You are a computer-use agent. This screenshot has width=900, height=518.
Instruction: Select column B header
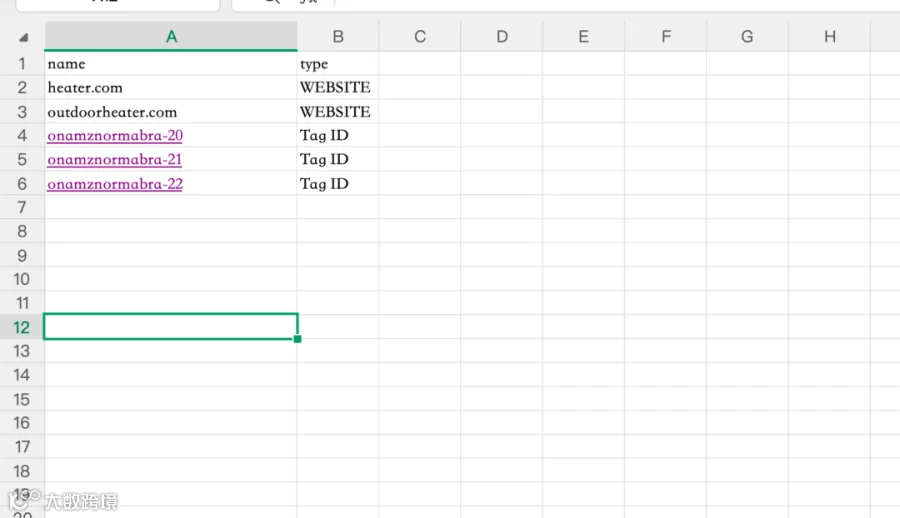click(338, 37)
